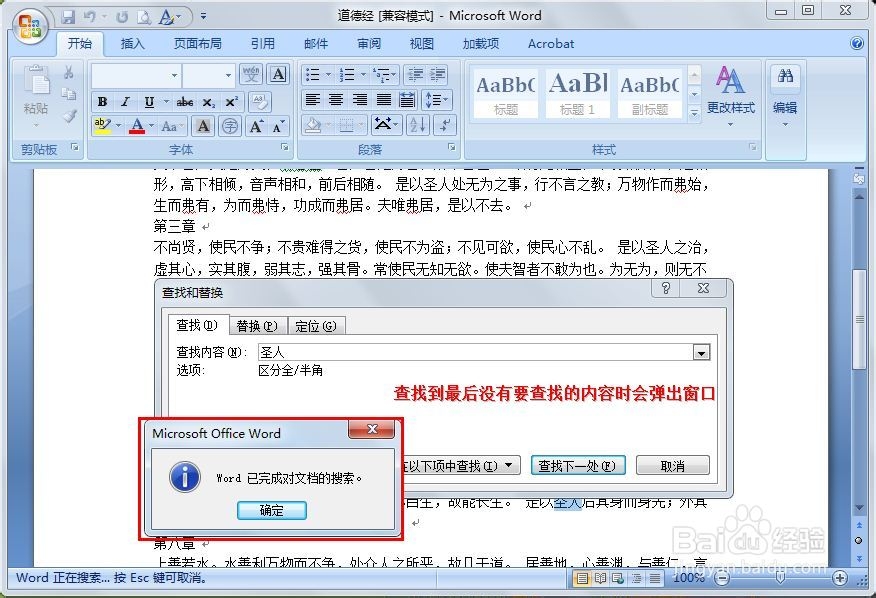Click the Word Help question icon
Screen dimensions: 876x598
click(857, 43)
